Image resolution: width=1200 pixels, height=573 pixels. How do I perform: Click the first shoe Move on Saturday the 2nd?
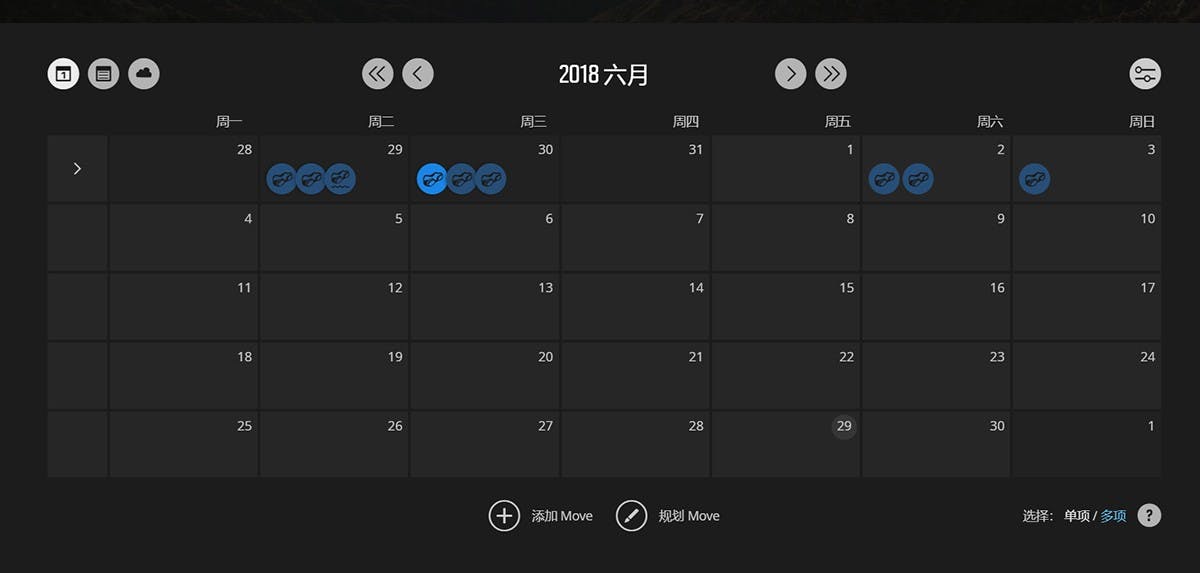[x=884, y=180]
